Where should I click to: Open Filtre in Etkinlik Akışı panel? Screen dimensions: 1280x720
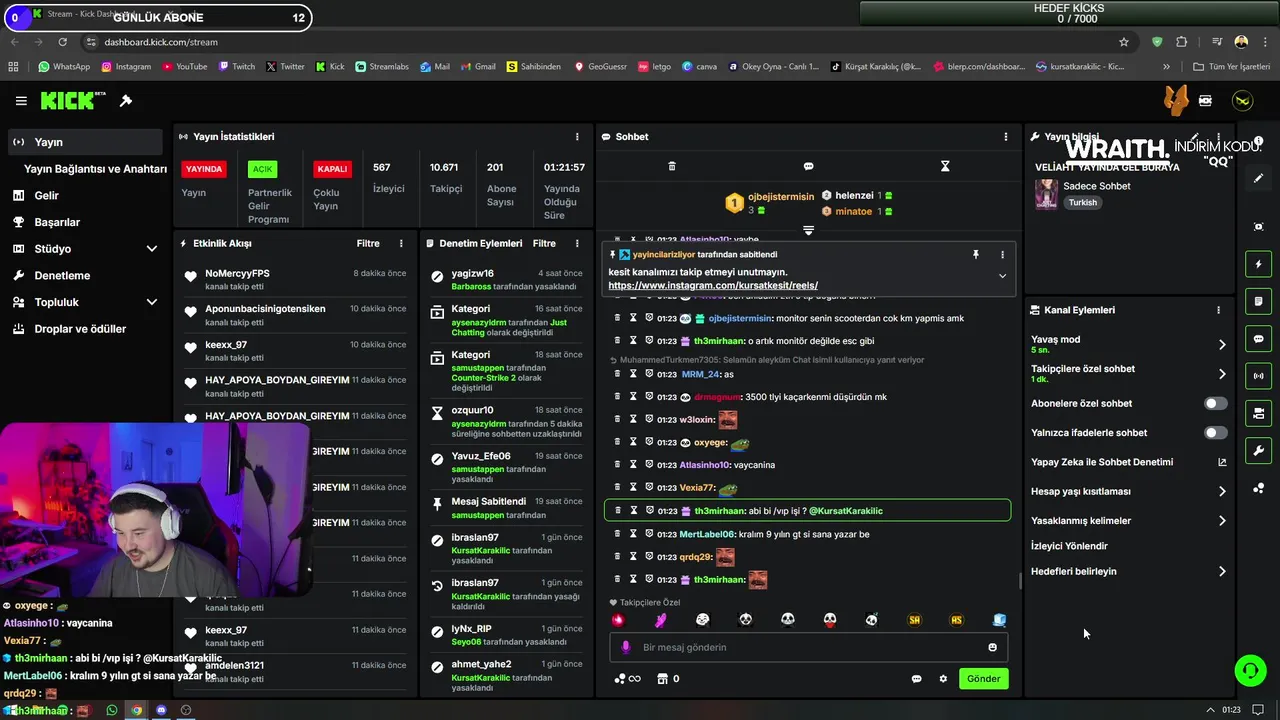click(x=368, y=243)
